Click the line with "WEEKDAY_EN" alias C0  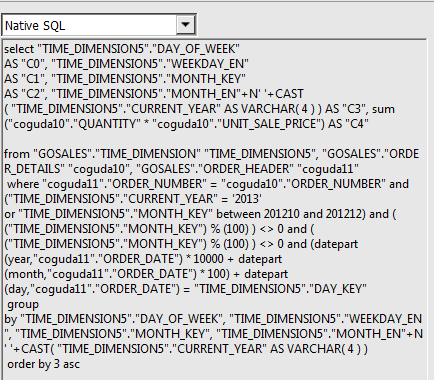point(126,64)
